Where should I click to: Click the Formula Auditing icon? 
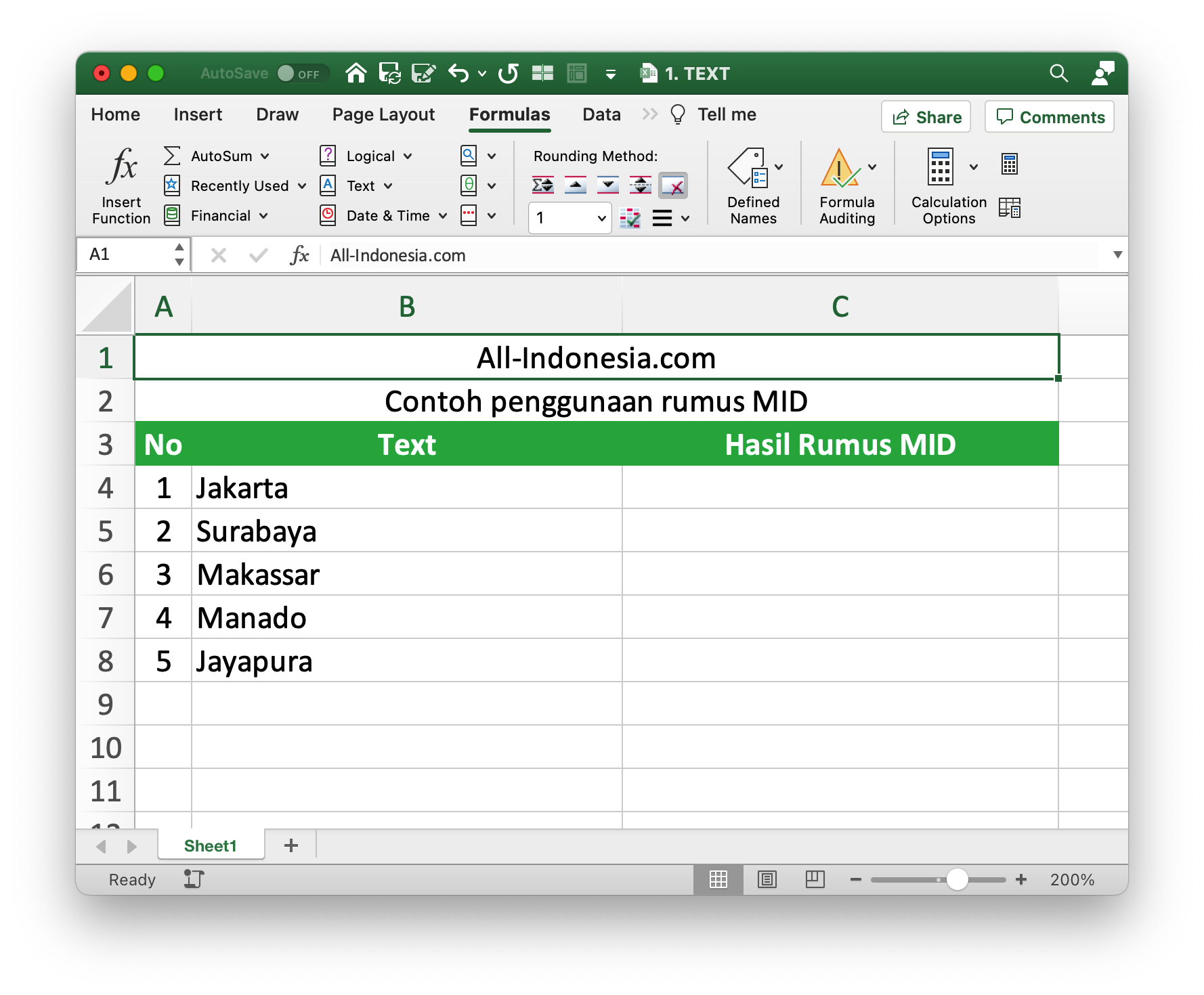click(840, 167)
